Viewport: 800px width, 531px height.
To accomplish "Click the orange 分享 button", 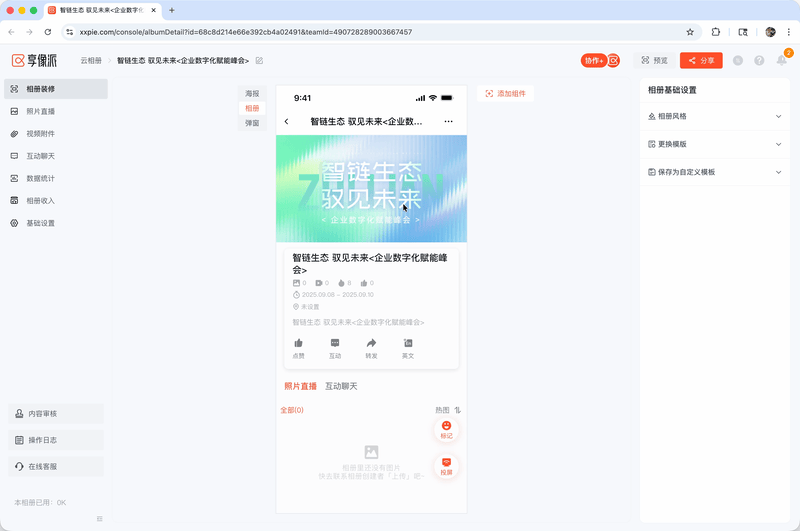I will [701, 61].
